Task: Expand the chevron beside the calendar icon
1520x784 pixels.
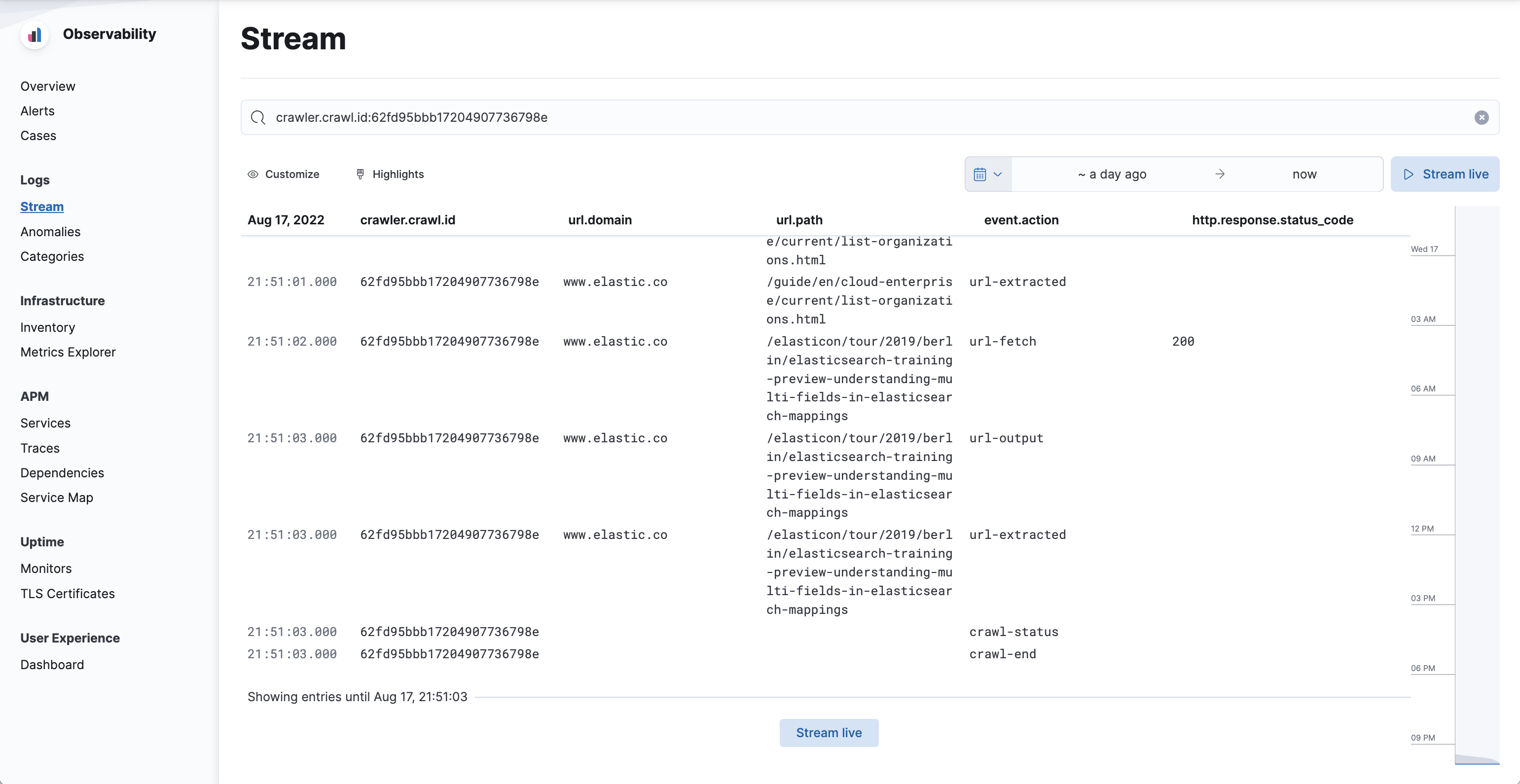Action: coord(998,175)
